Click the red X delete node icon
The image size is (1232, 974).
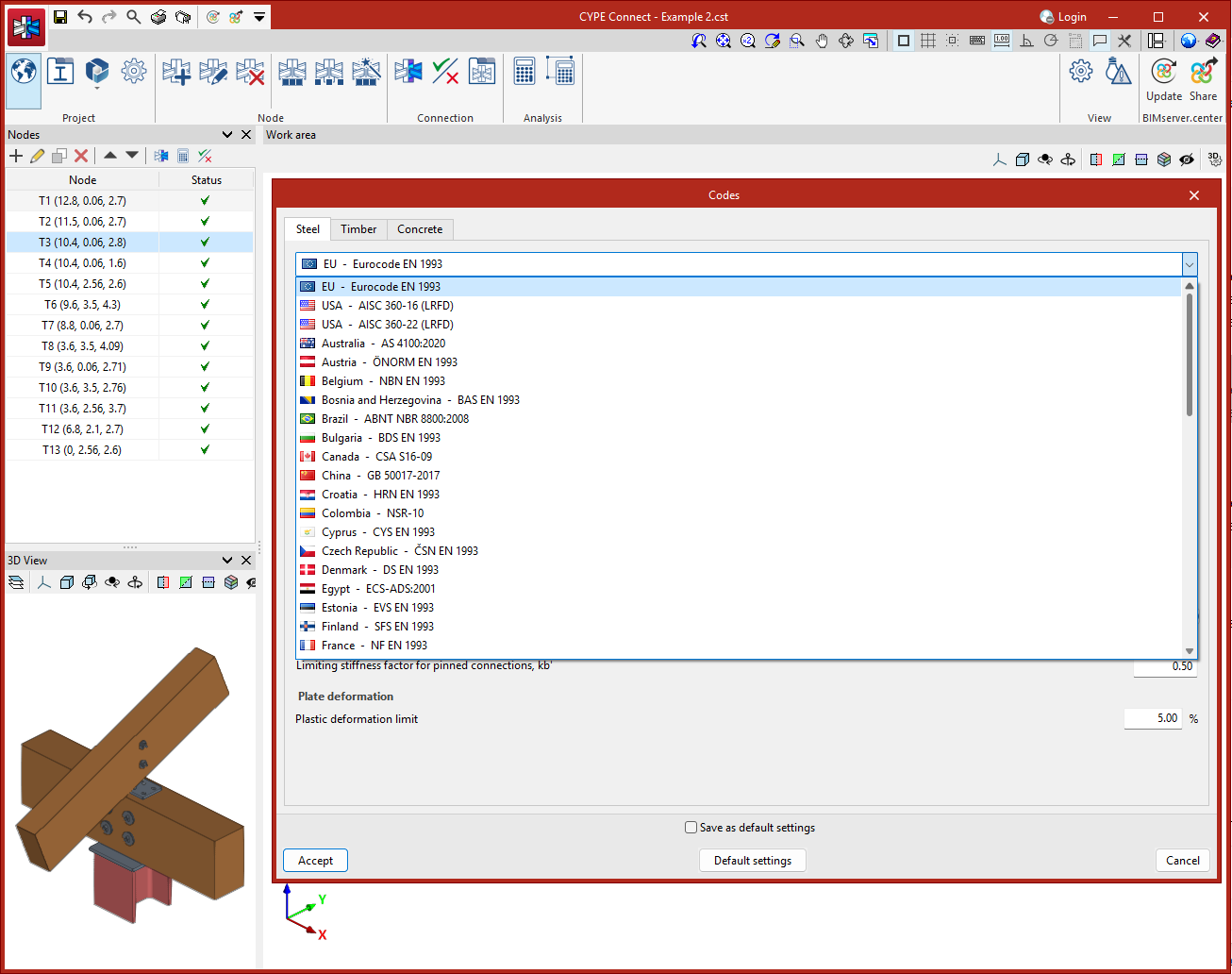pyautogui.click(x=81, y=156)
